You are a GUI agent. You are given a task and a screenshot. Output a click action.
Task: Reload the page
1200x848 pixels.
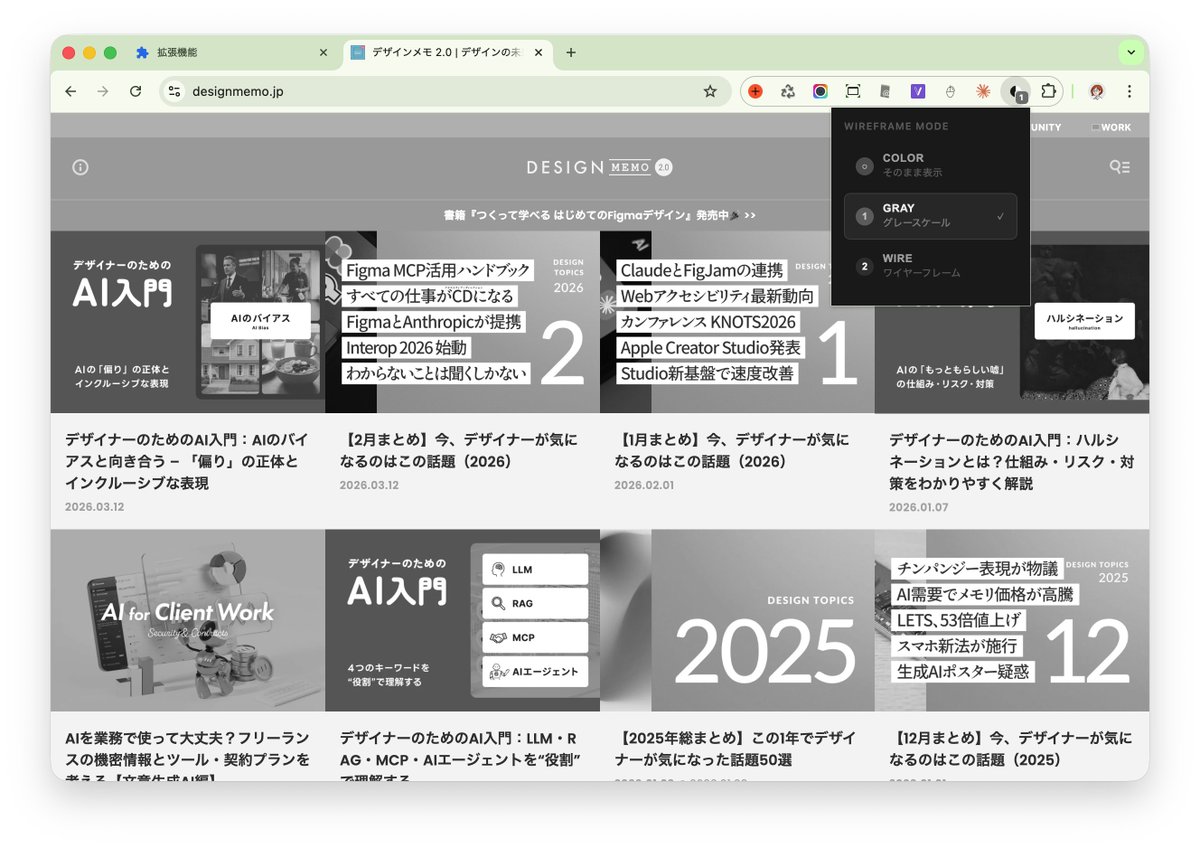(x=135, y=91)
